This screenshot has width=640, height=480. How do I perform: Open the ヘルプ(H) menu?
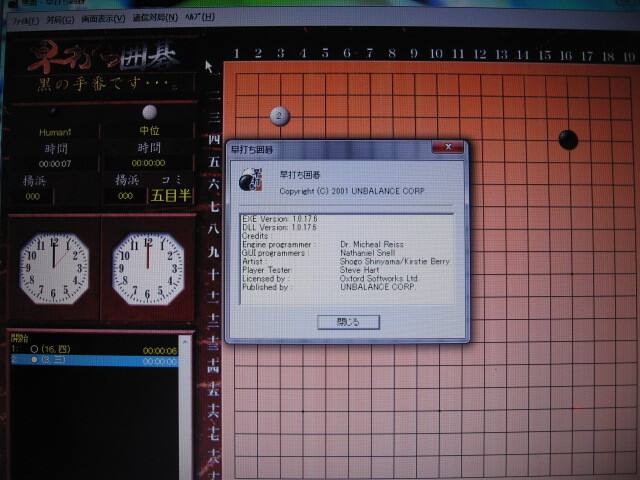pos(200,17)
